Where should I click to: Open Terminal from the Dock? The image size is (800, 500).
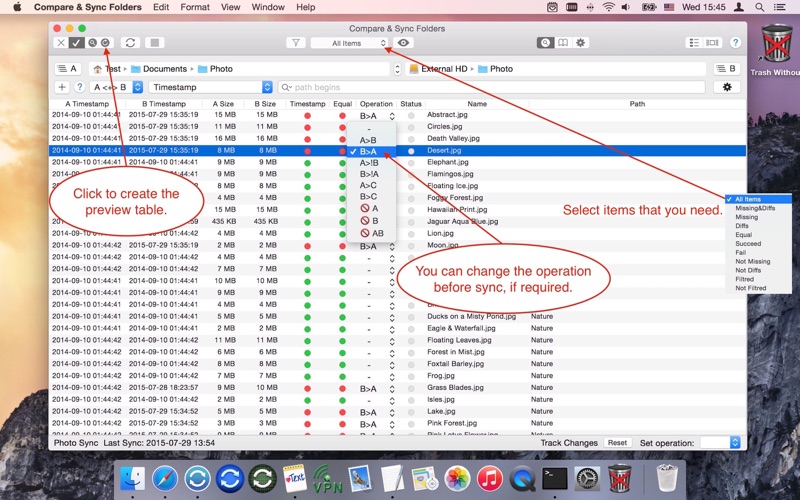pos(555,479)
